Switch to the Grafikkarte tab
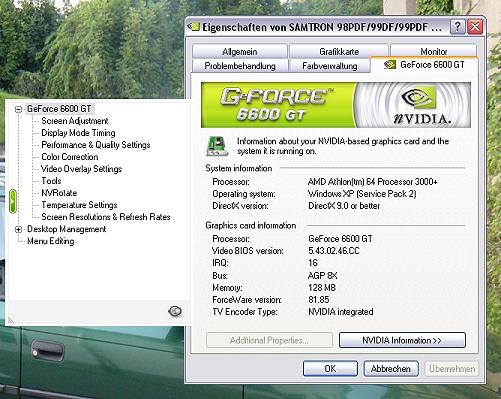 (339, 52)
